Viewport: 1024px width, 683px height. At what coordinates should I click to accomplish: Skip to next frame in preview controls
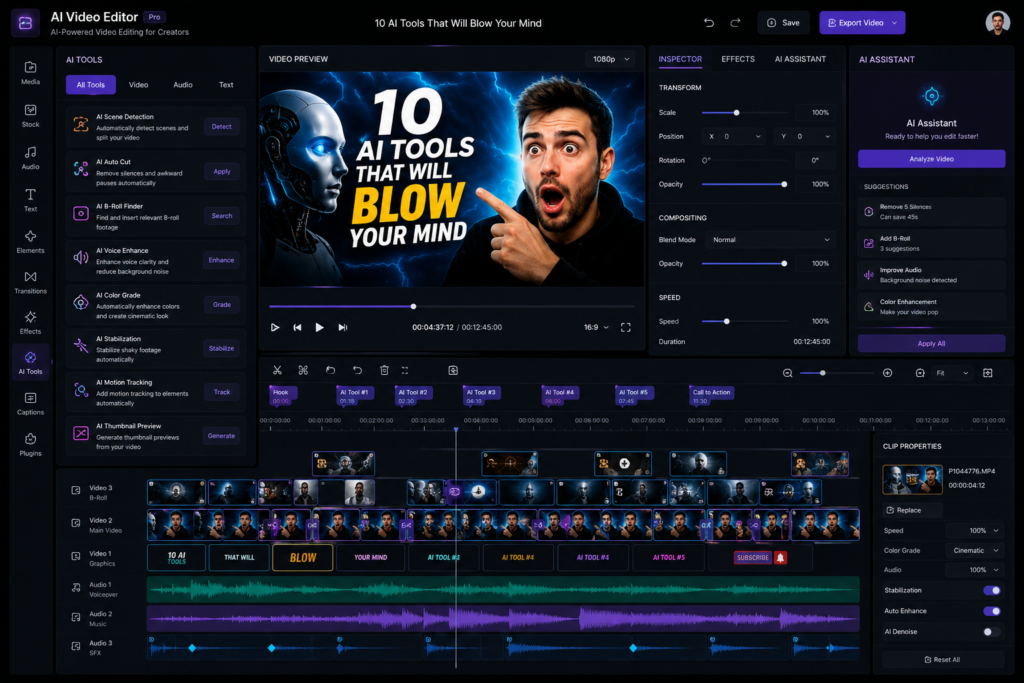[x=342, y=327]
